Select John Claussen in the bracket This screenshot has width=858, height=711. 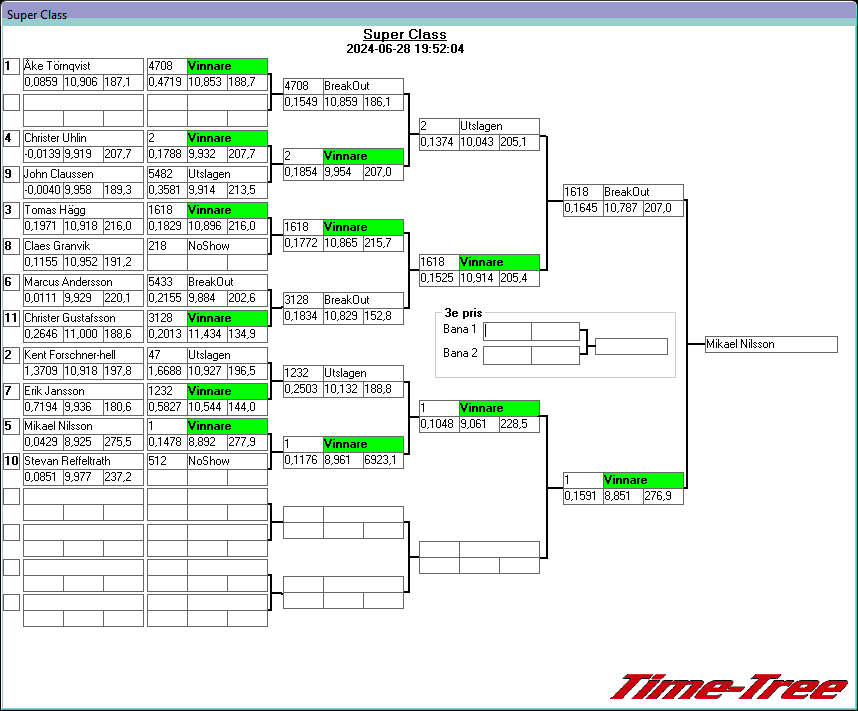83,174
